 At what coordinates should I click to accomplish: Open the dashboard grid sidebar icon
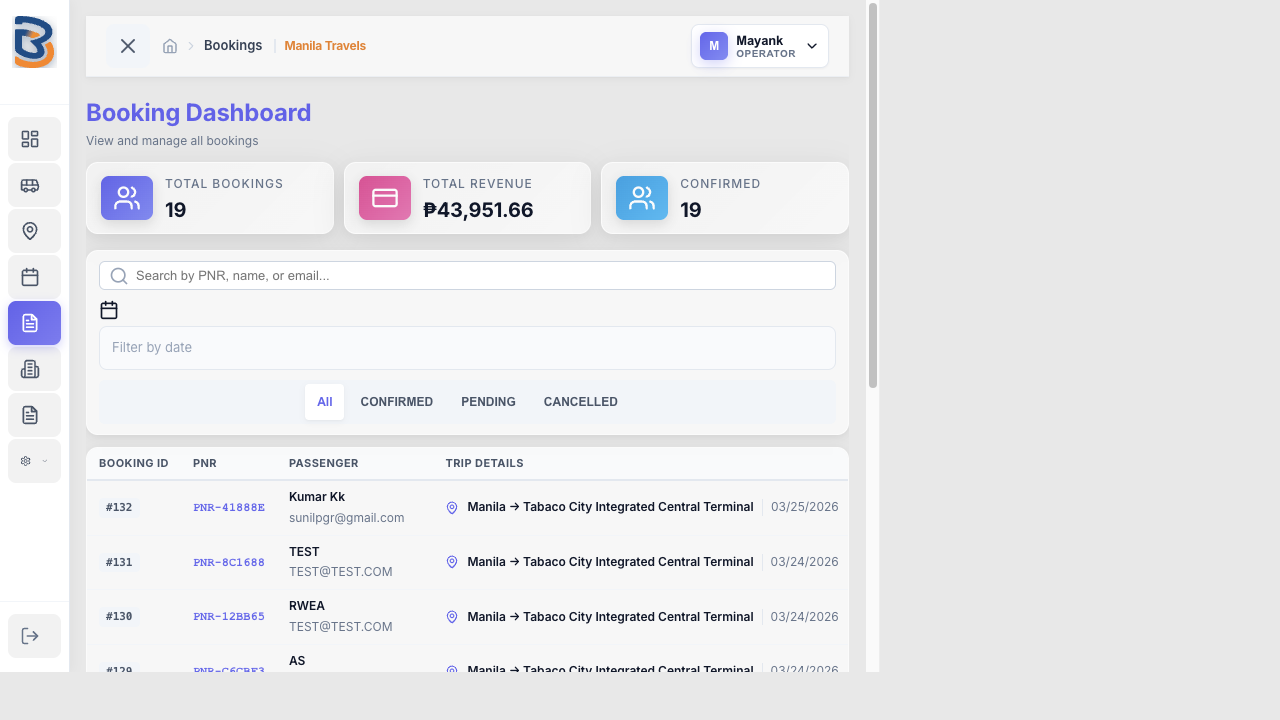point(30,139)
